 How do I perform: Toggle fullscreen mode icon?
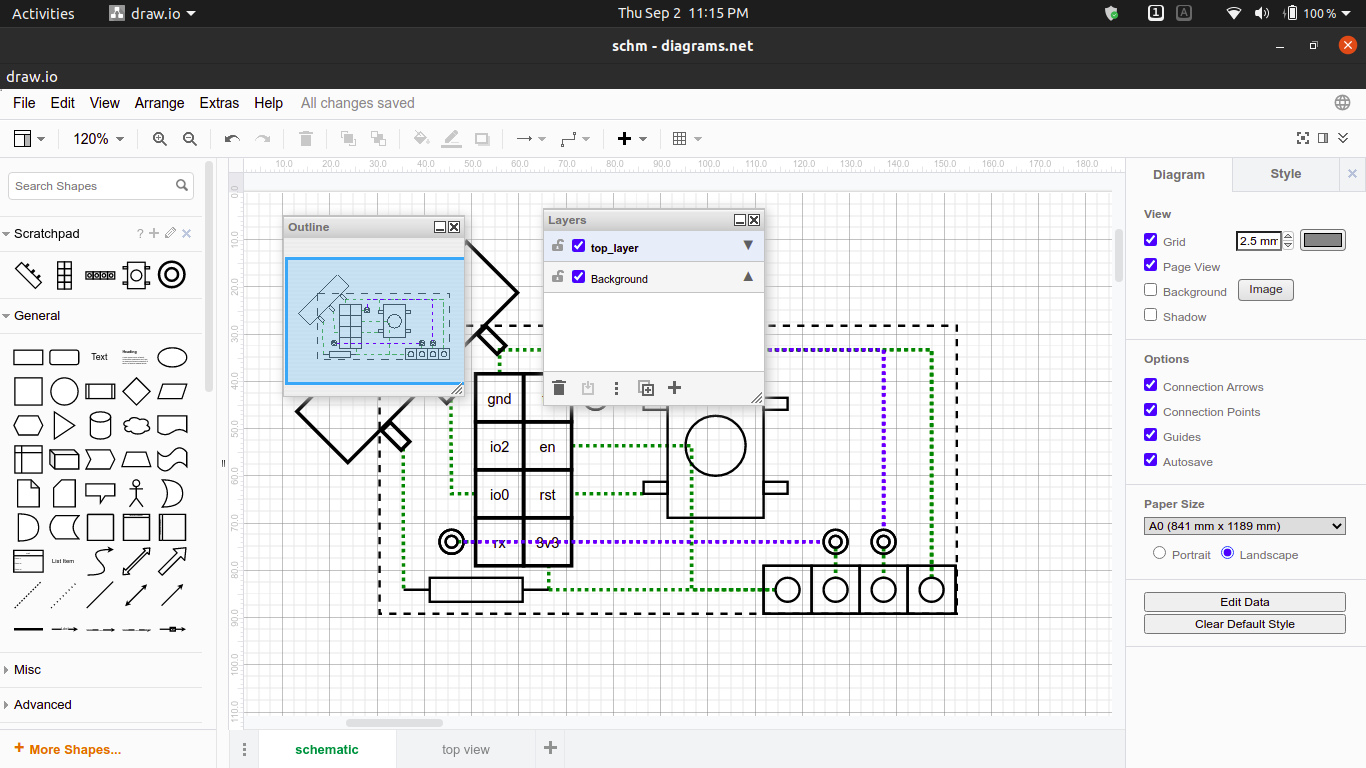coord(1303,139)
